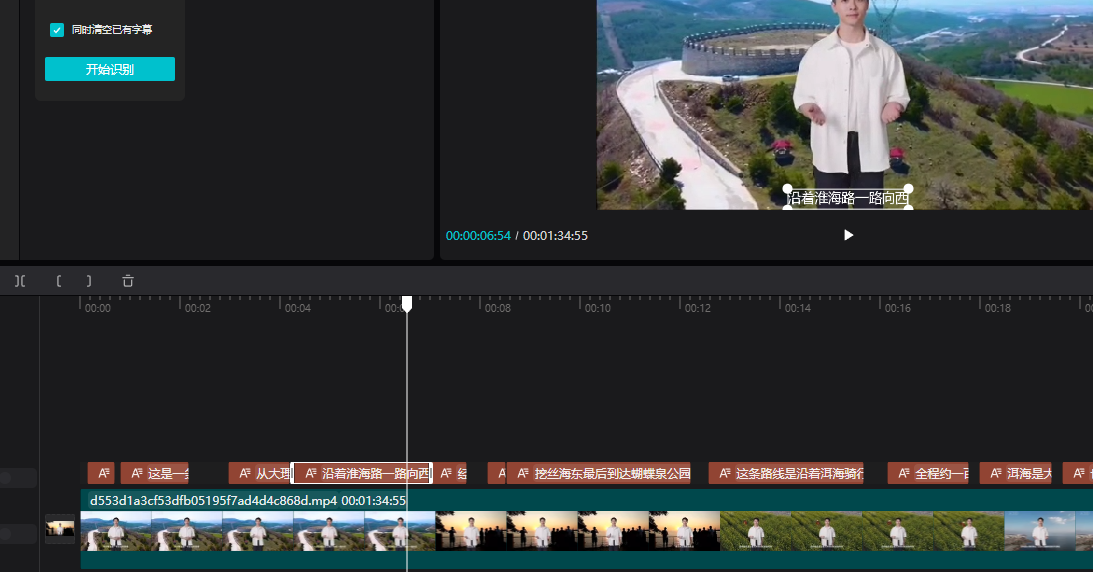Select the 从大理 subtitle clip

pyautogui.click(x=261, y=474)
